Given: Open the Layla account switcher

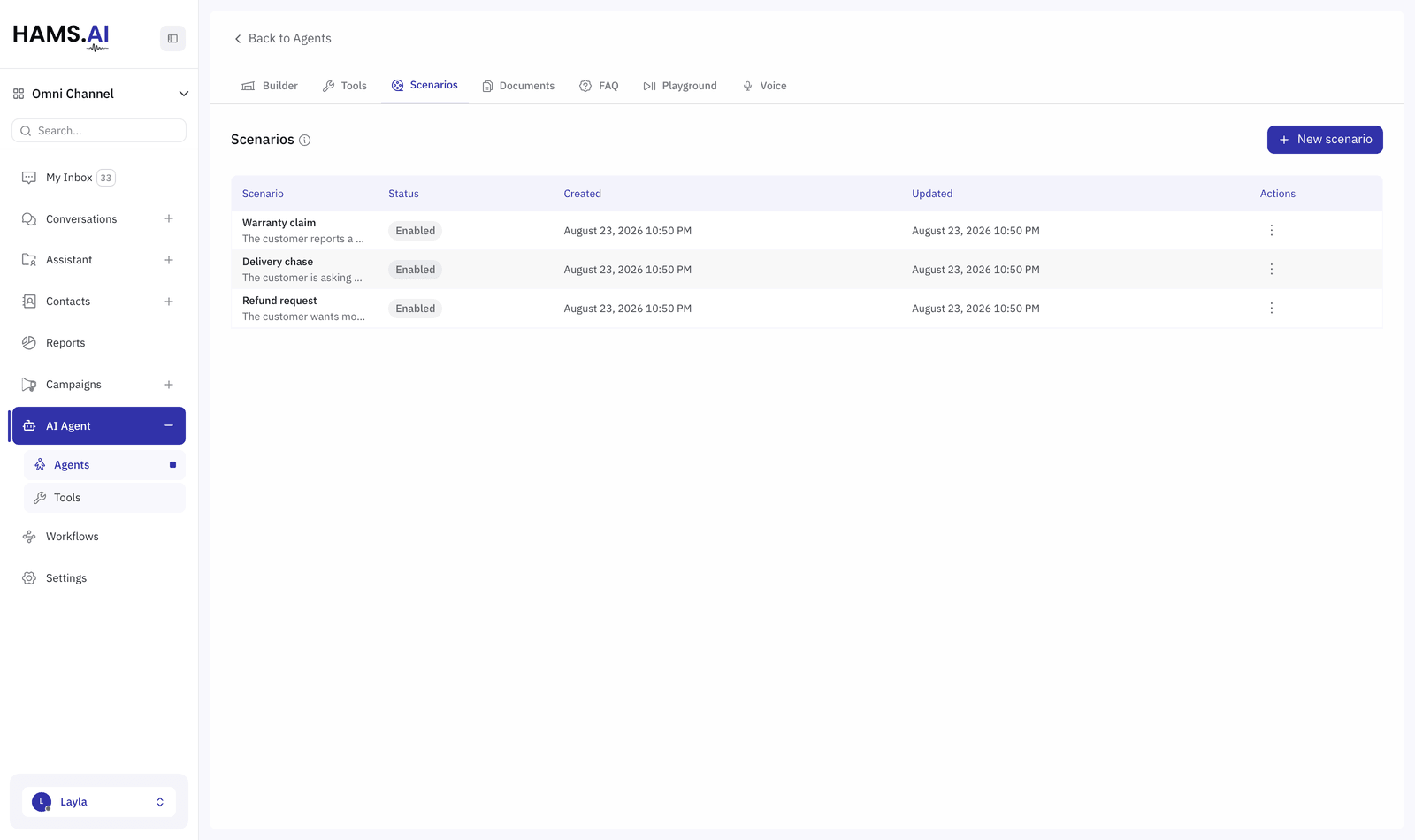Looking at the screenshot, I should pos(99,802).
